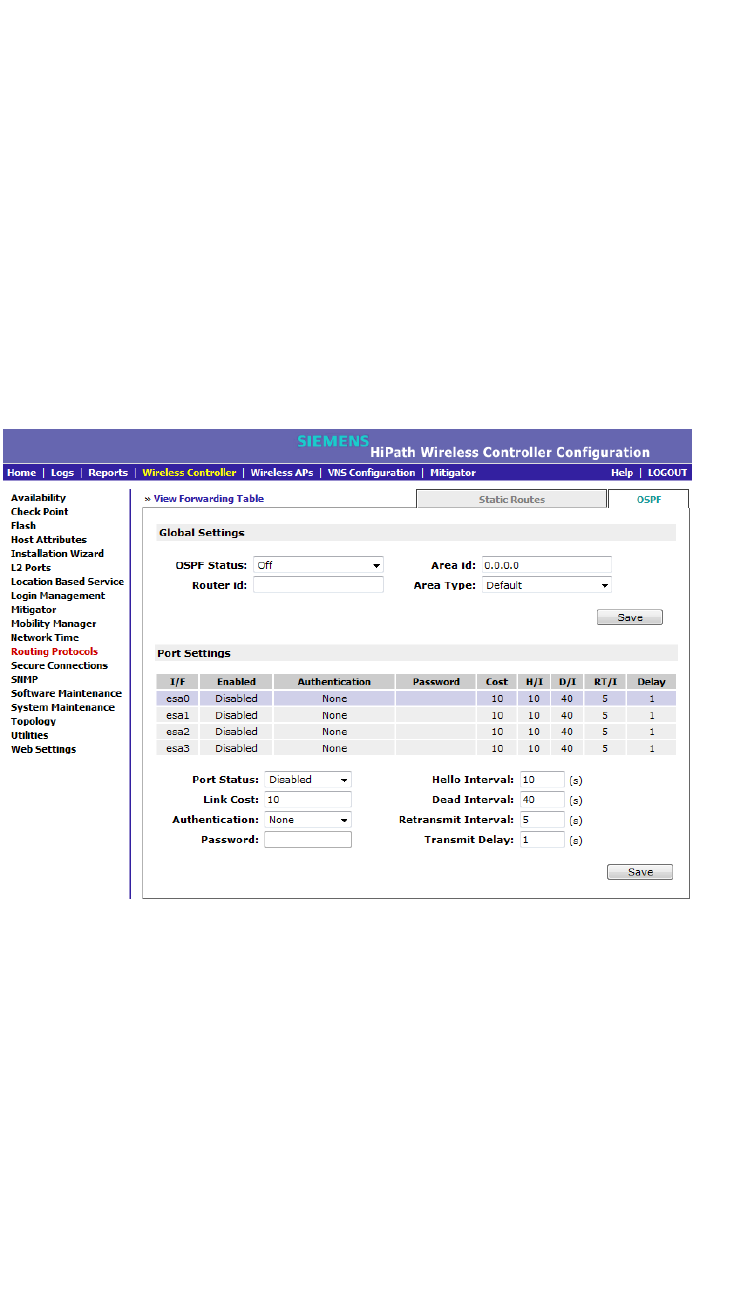747x1314 pixels.
Task: Click the Cost column header
Action: click(x=497, y=682)
